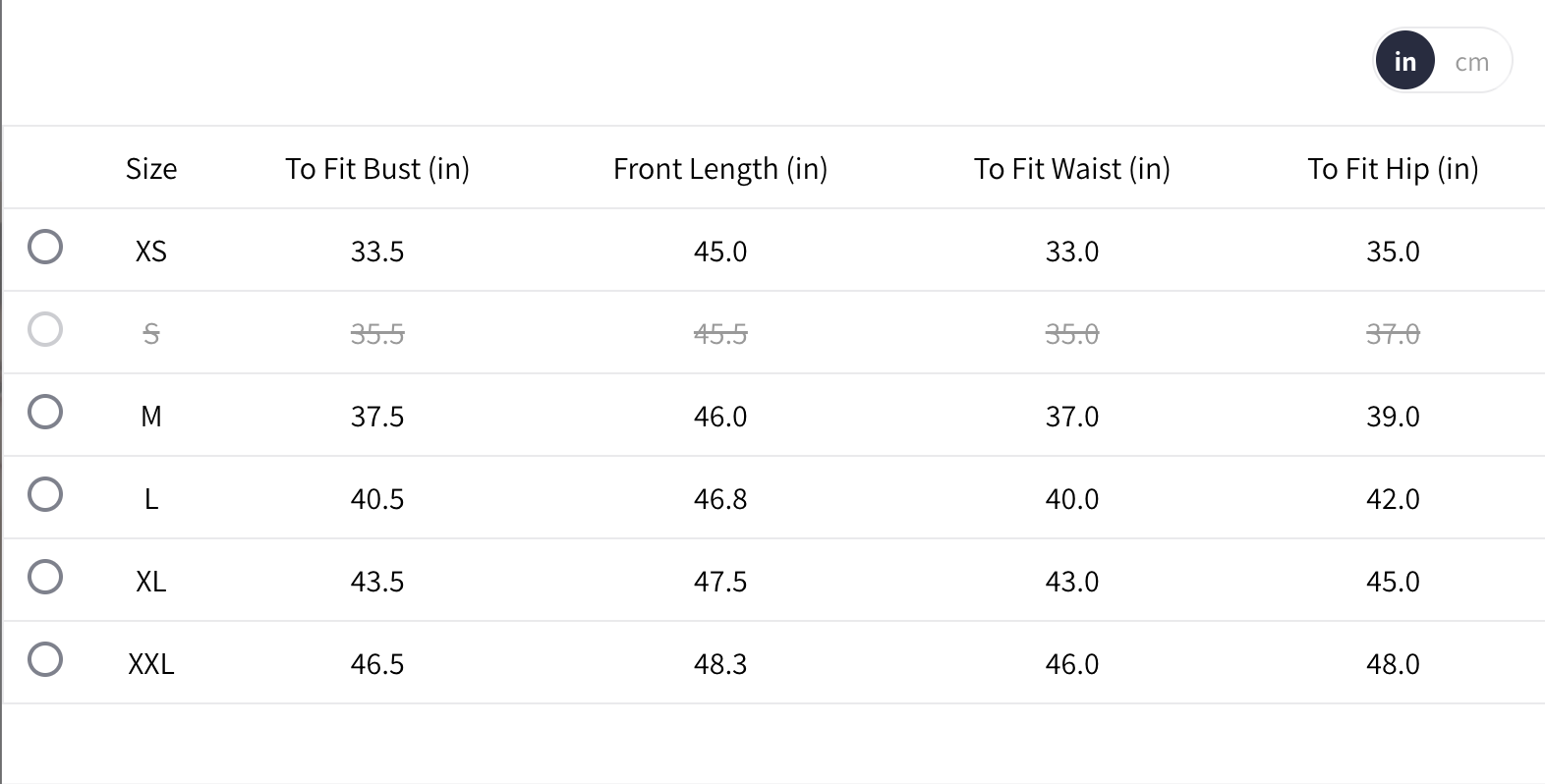1545x784 pixels.
Task: Click the M front length value 46.0
Action: [x=720, y=417]
